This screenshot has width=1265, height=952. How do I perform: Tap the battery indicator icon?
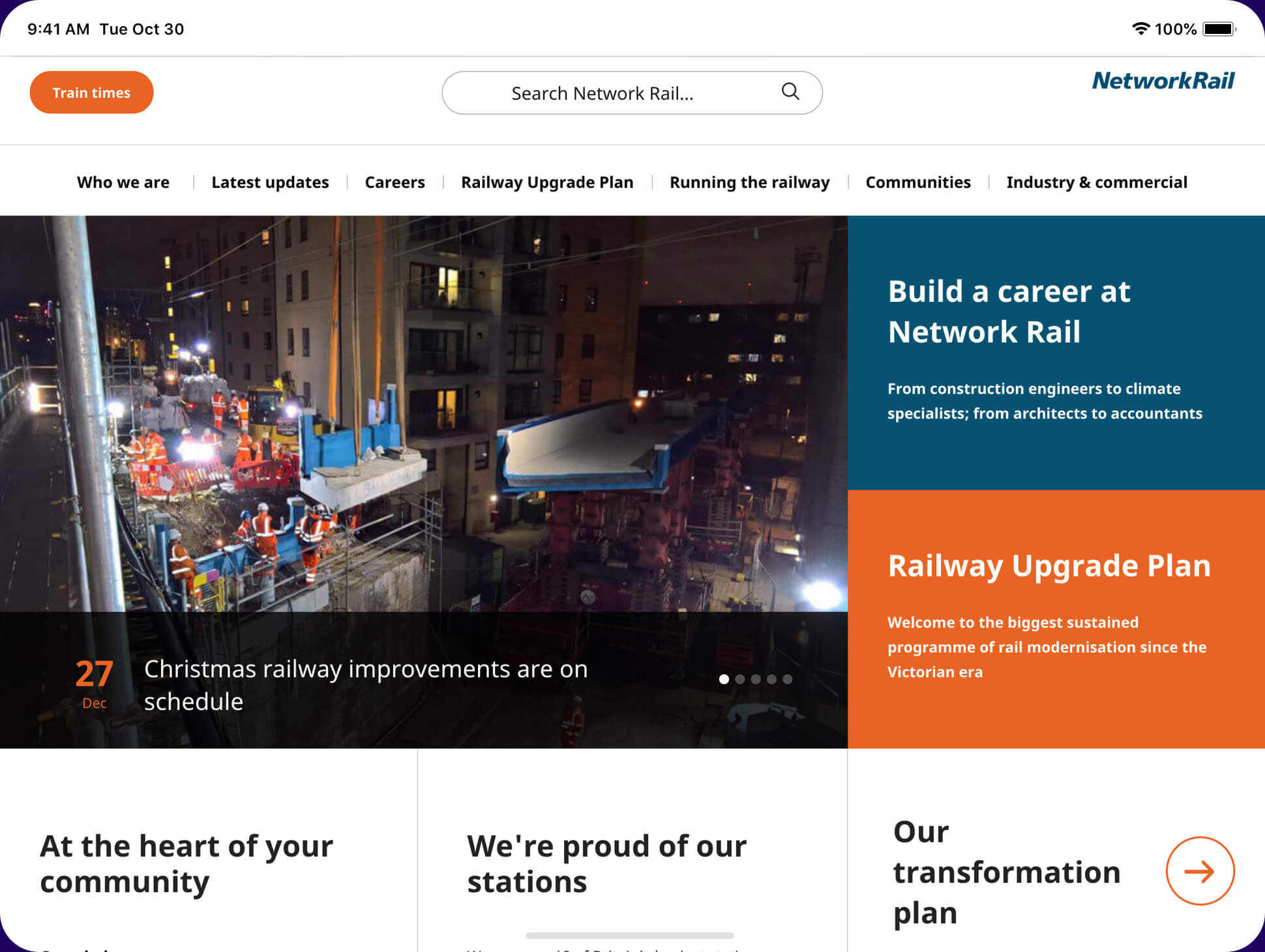pyautogui.click(x=1219, y=29)
